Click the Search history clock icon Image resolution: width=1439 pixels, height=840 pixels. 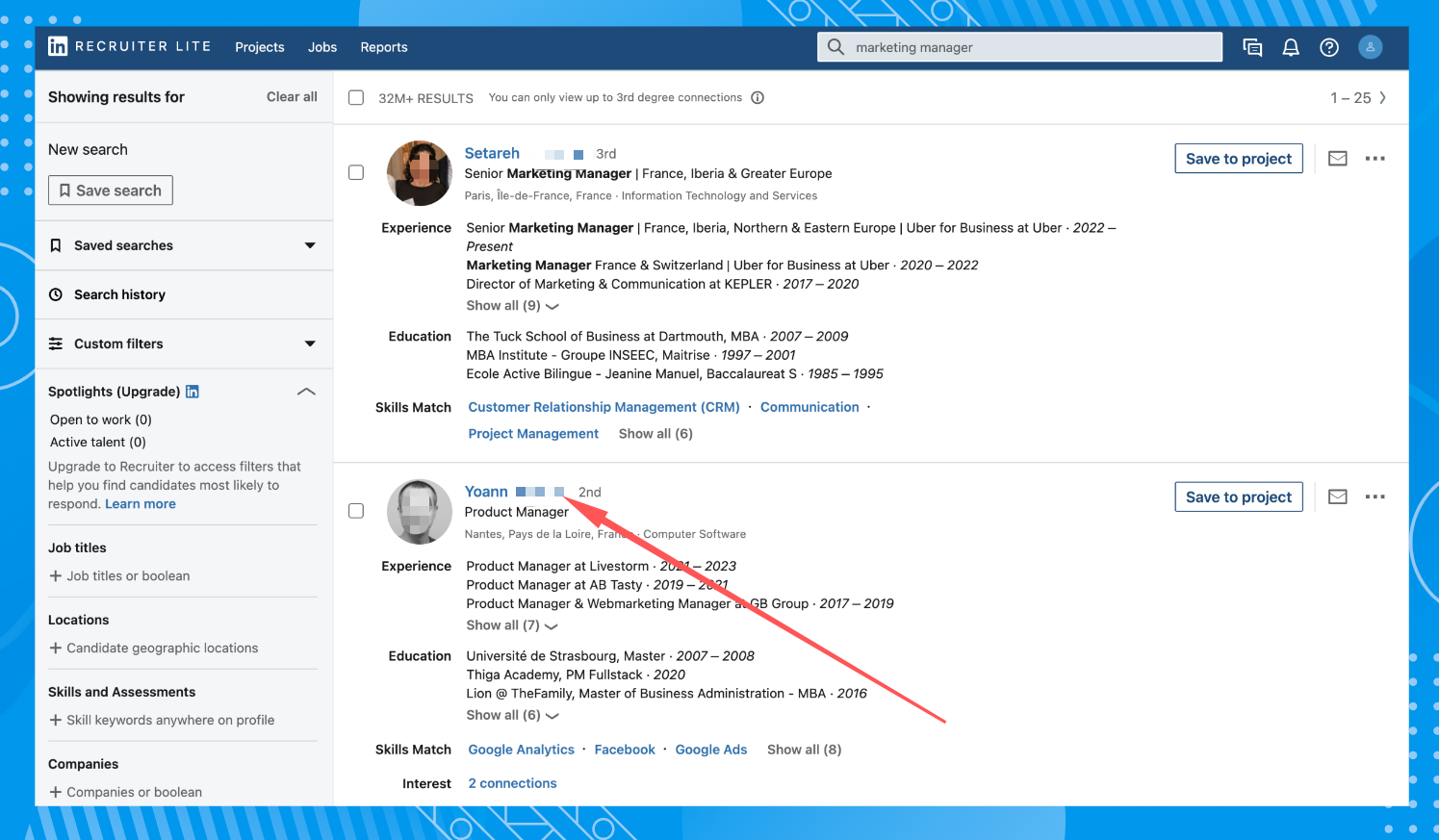pyautogui.click(x=56, y=294)
